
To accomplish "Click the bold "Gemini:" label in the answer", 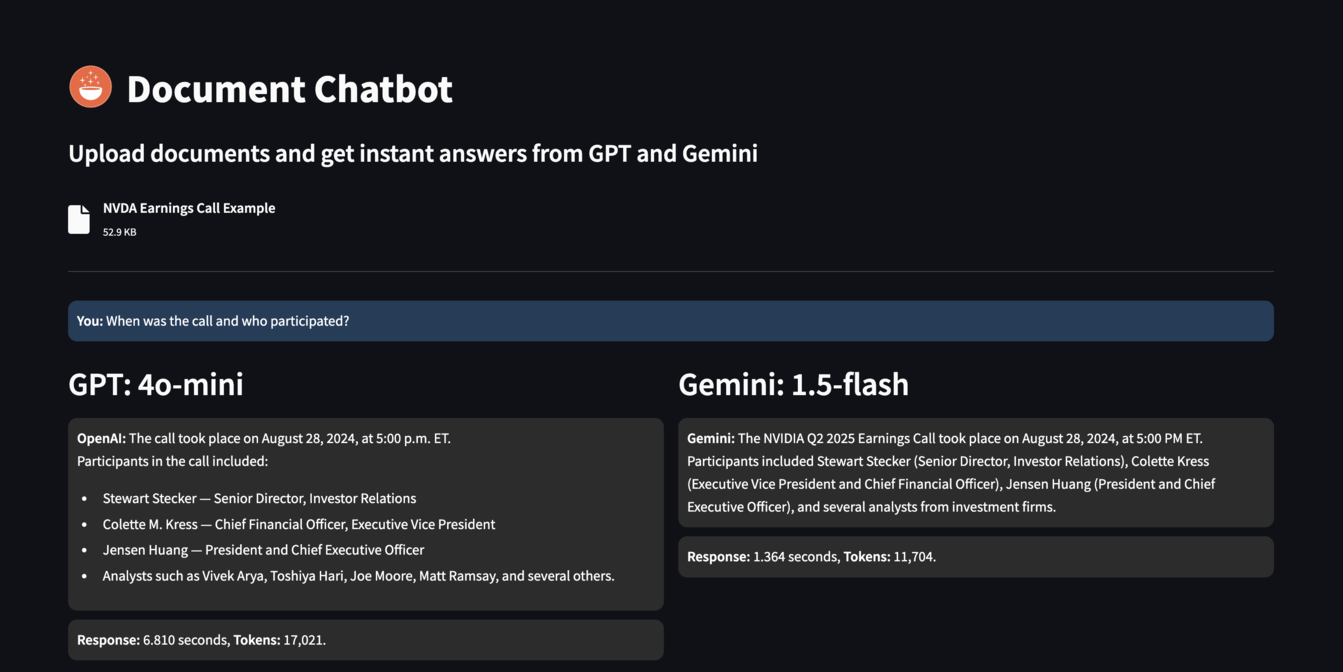I will pyautogui.click(x=710, y=438).
